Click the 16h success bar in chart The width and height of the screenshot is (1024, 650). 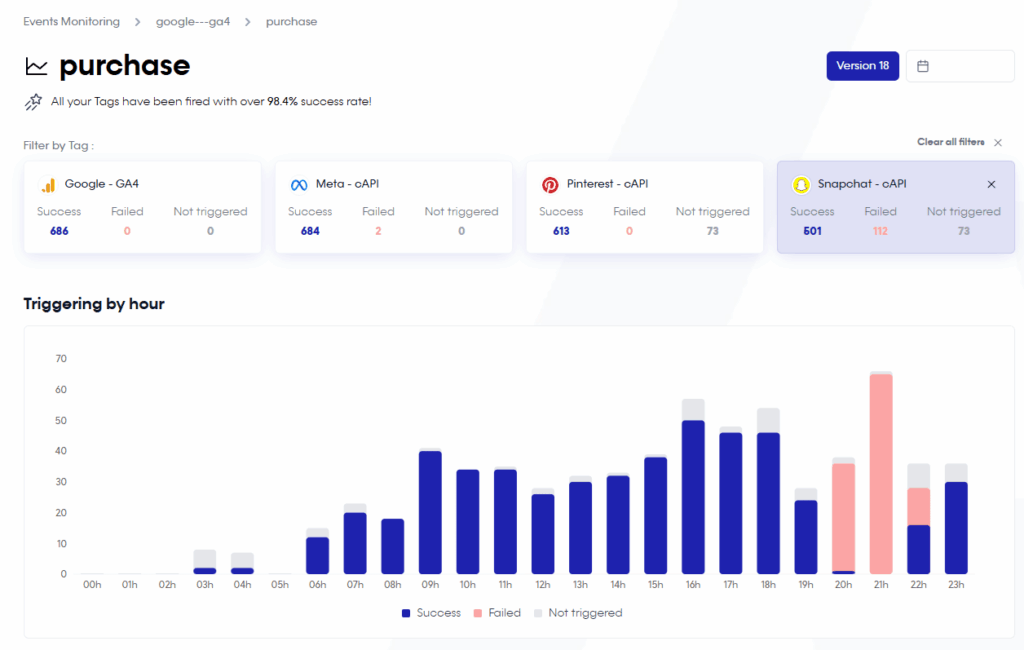[693, 497]
